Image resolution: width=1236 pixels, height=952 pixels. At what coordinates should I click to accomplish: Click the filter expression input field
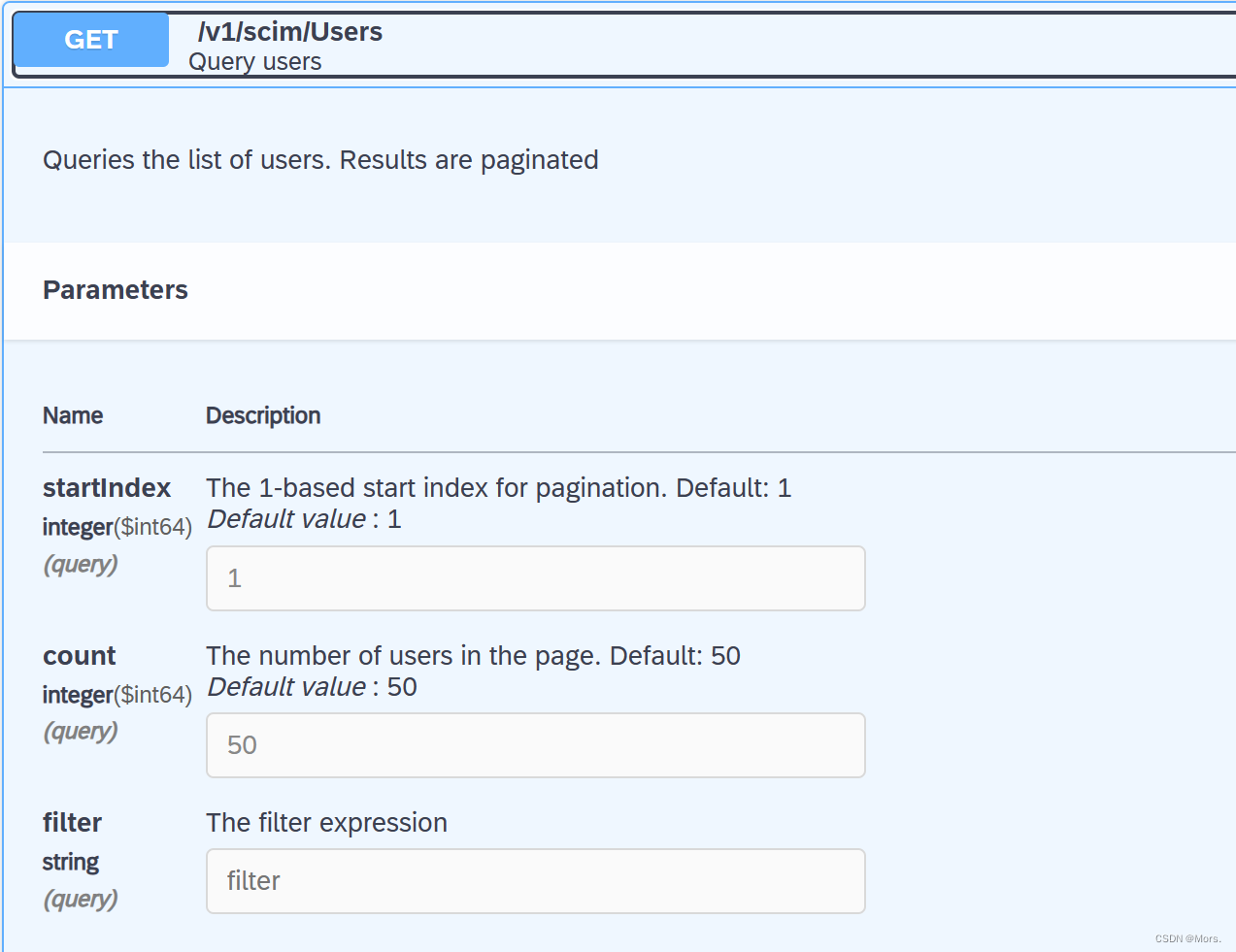click(536, 881)
